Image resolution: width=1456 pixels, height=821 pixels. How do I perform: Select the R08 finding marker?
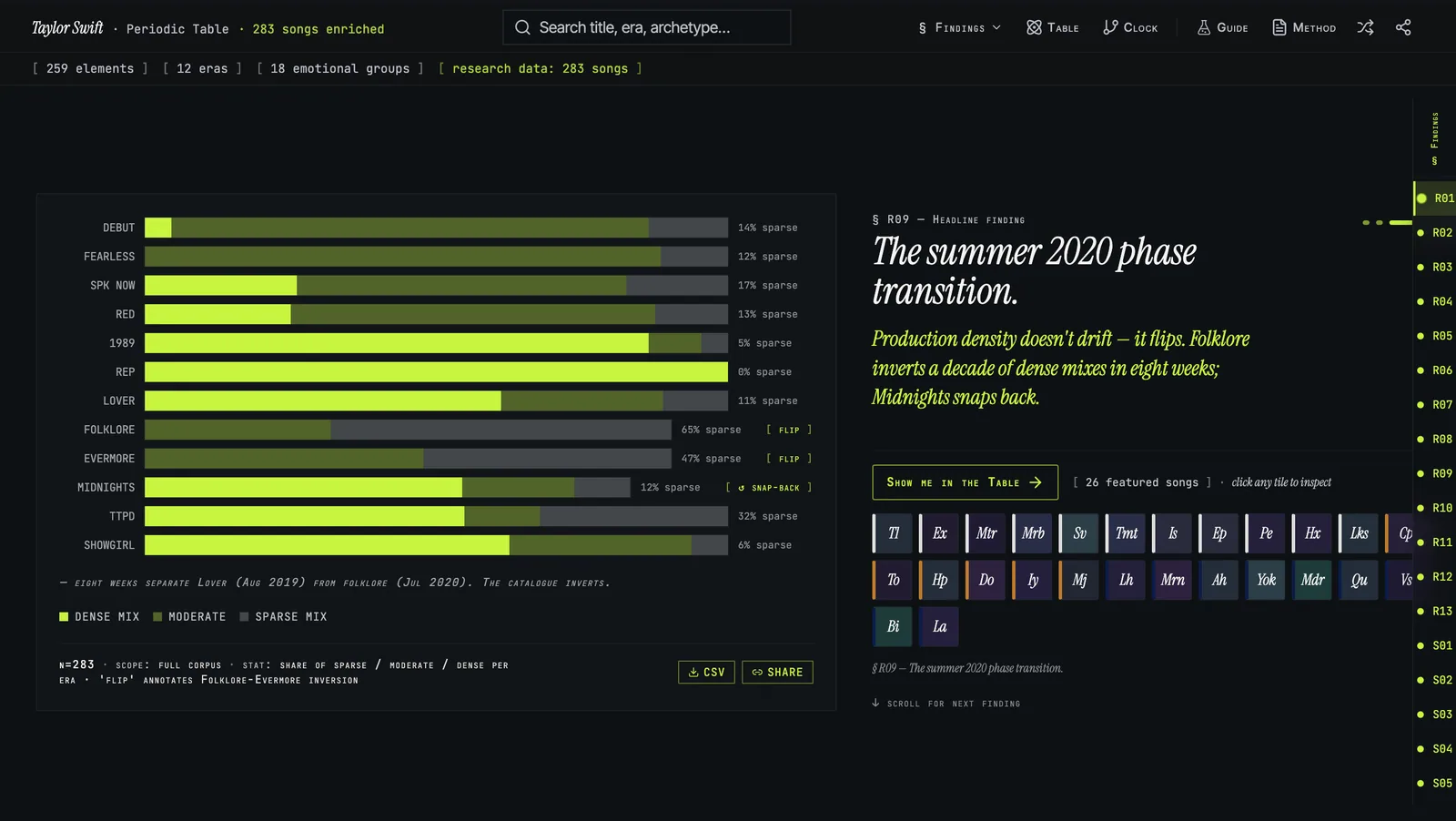coord(1435,440)
